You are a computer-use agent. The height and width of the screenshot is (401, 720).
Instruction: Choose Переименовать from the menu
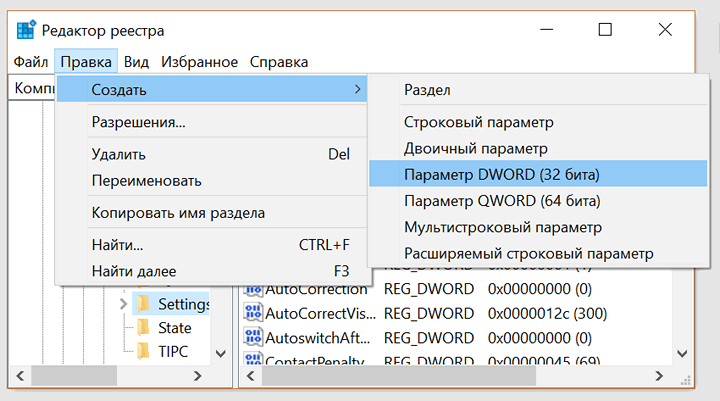[x=211, y=181]
